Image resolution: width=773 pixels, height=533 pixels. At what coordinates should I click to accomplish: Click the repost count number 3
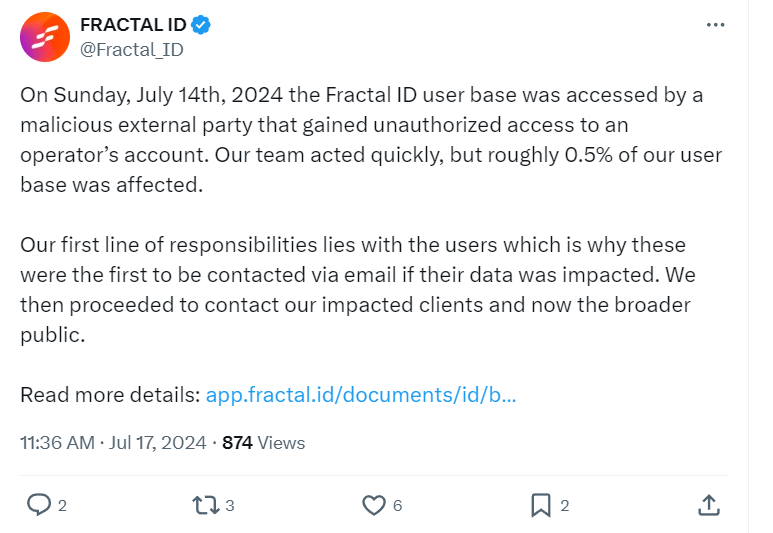230,505
